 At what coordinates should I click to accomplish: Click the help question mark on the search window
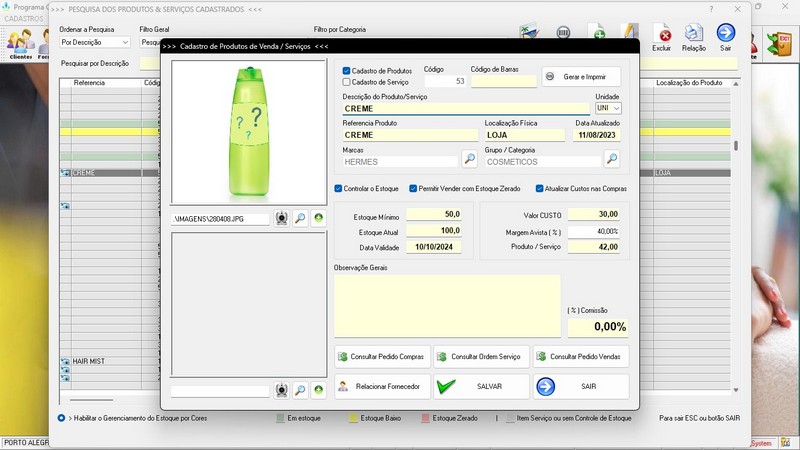711,9
